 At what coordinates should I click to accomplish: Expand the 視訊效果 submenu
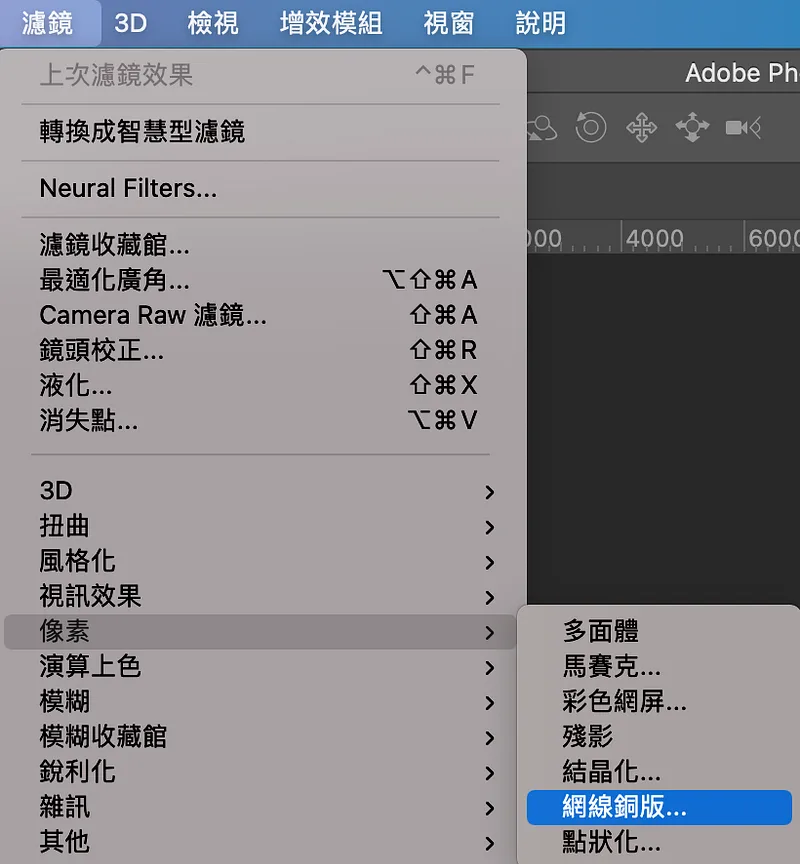click(x=263, y=596)
